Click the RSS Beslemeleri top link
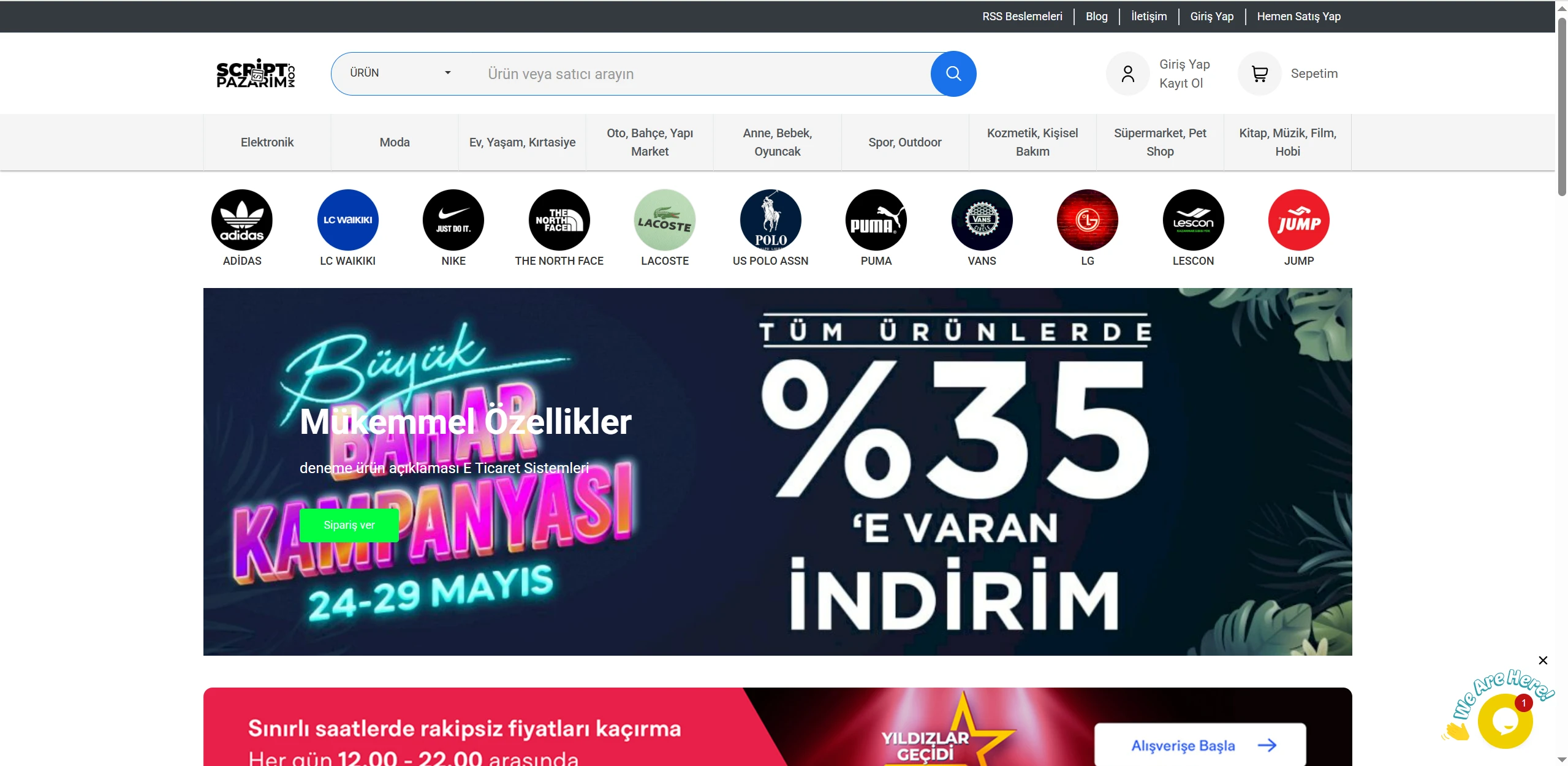 pyautogui.click(x=1022, y=17)
